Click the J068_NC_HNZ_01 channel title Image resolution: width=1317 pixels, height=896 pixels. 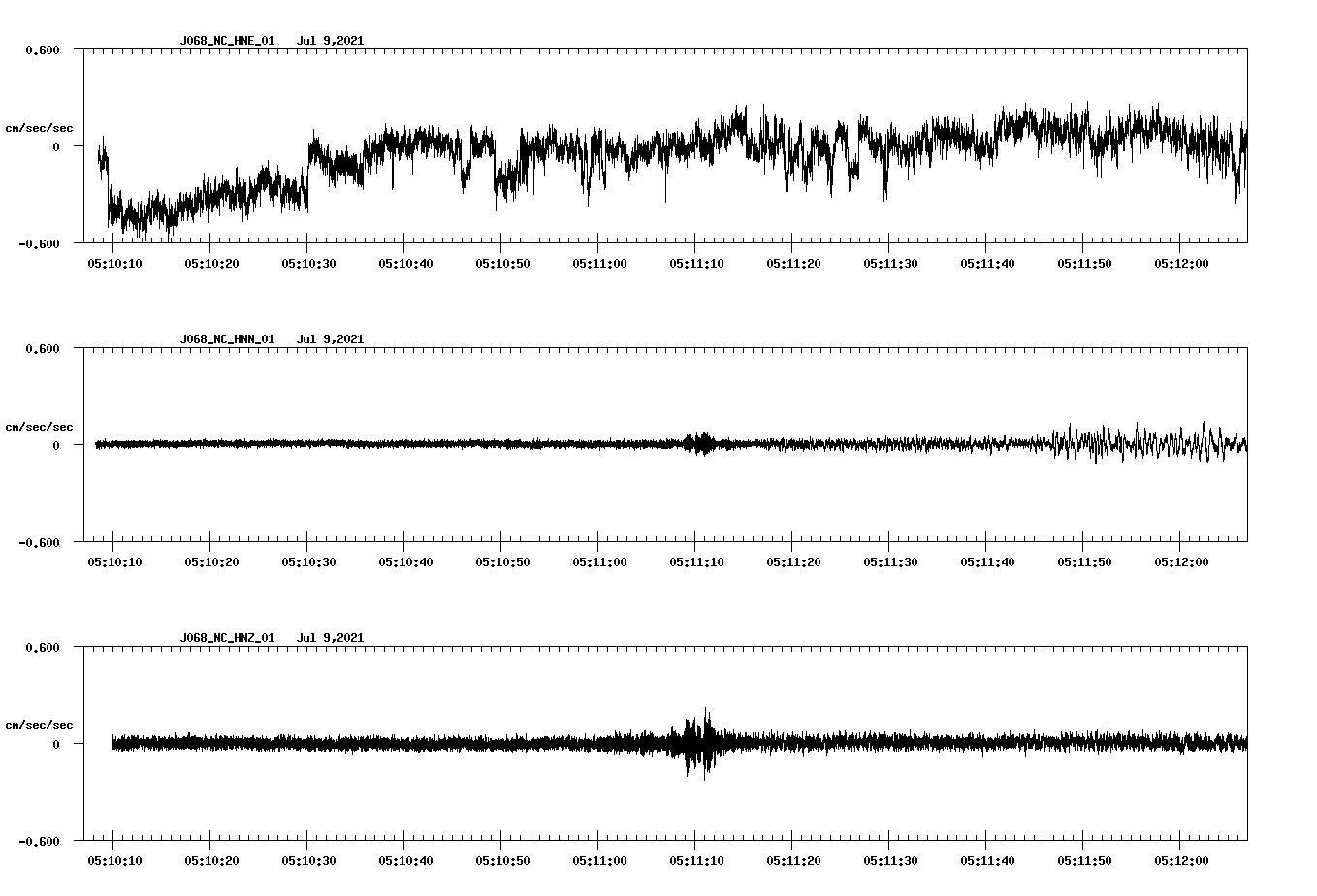[227, 638]
